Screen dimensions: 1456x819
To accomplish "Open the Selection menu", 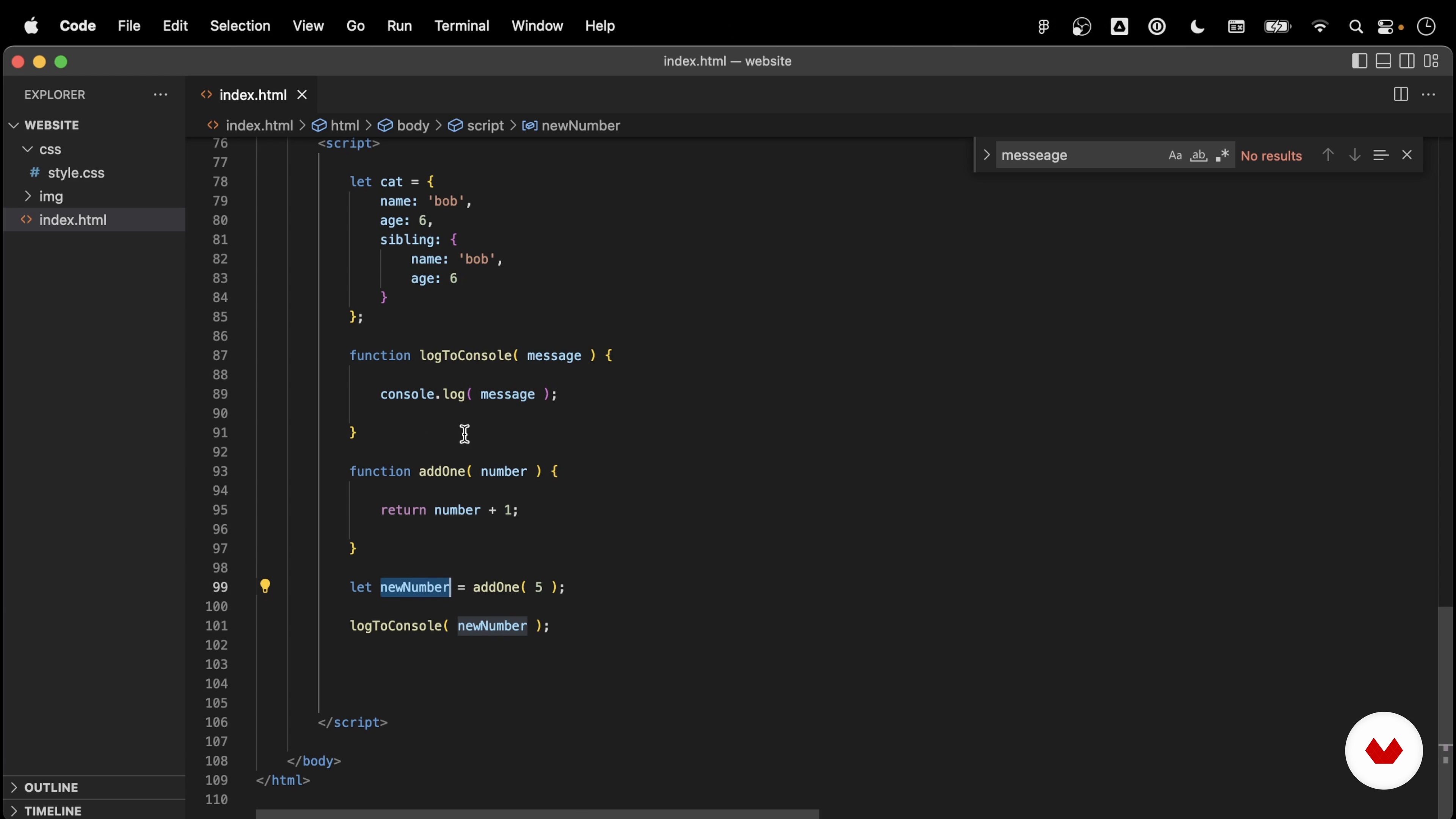I will click(240, 26).
